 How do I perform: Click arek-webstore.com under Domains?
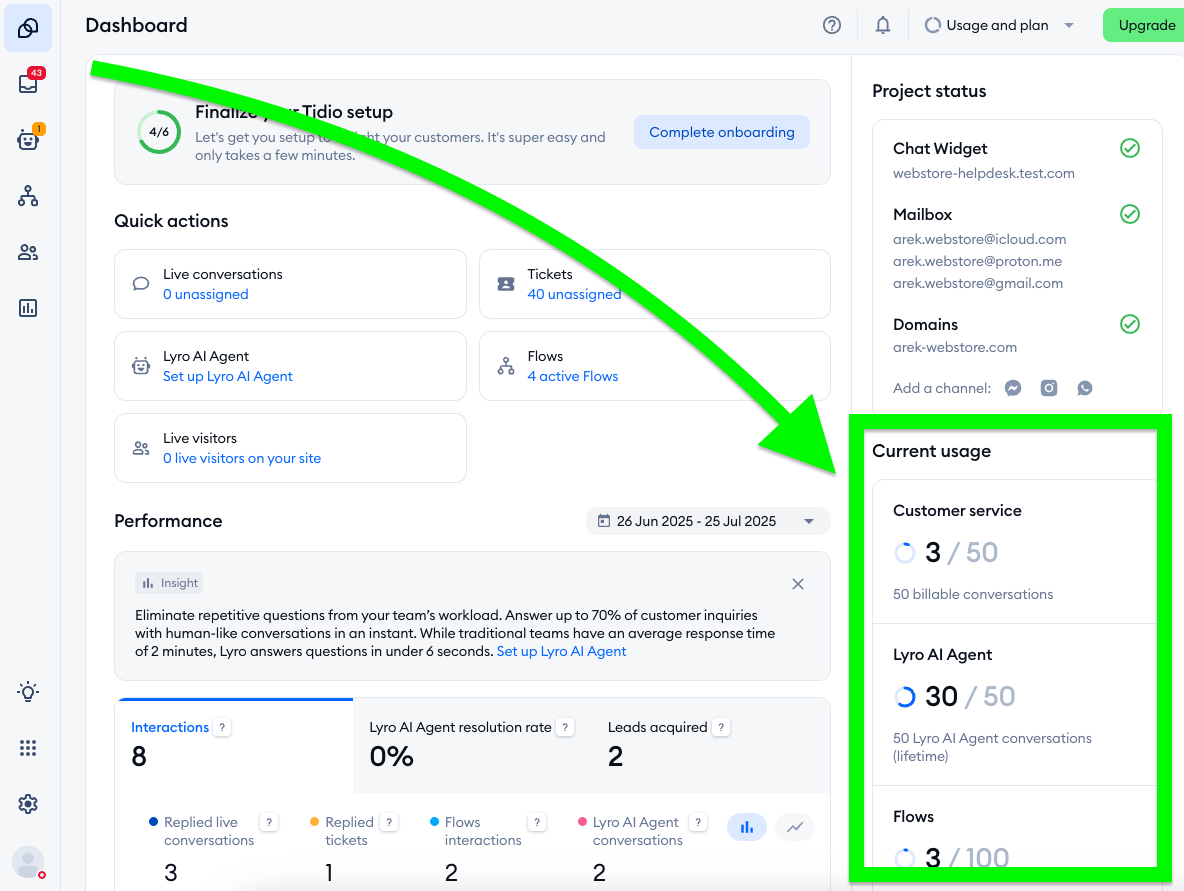954,347
